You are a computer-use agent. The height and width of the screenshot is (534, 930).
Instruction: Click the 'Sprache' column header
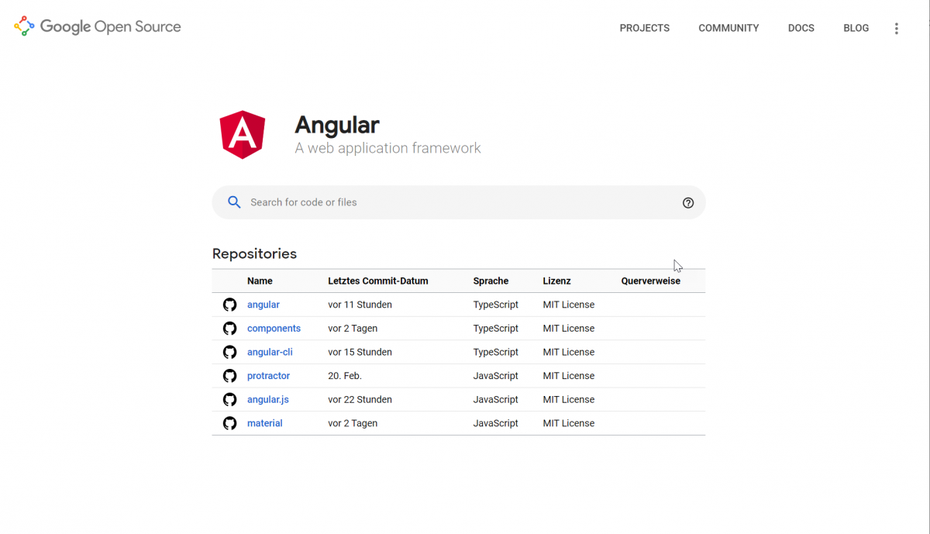(x=491, y=281)
